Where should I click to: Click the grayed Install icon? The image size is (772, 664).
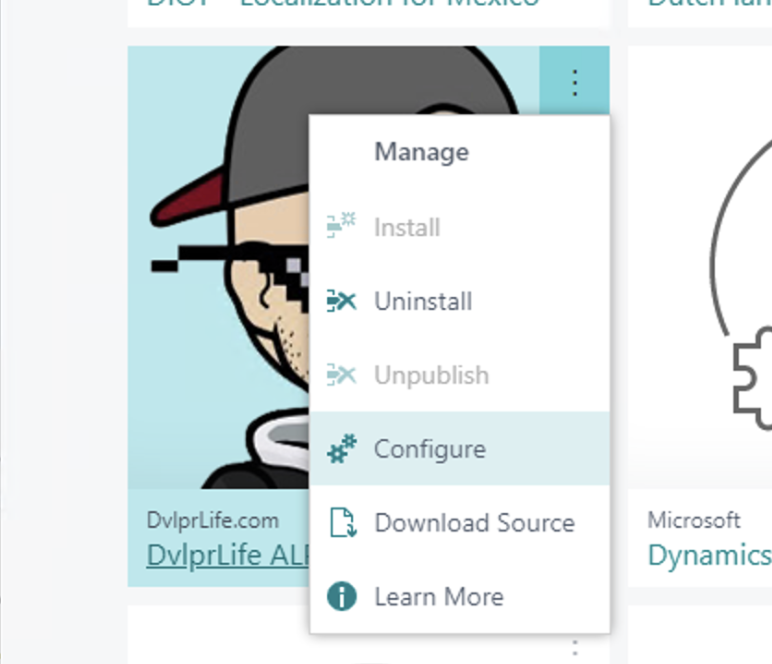(342, 227)
